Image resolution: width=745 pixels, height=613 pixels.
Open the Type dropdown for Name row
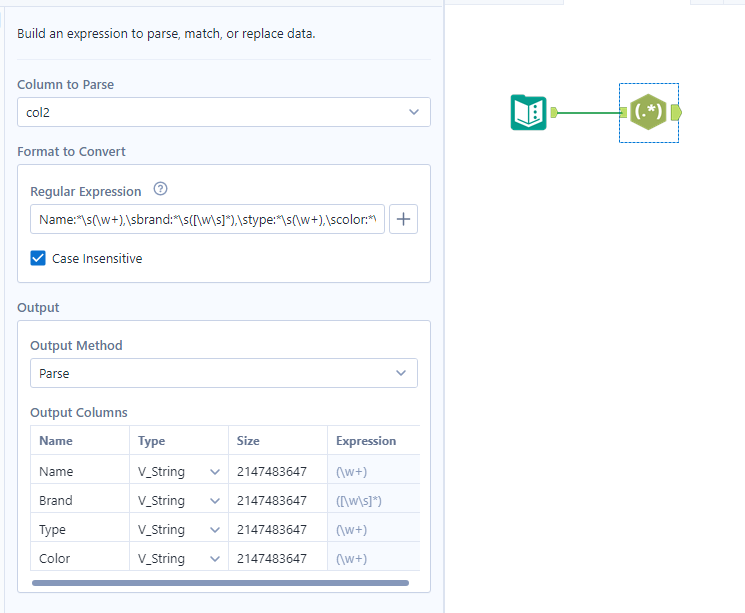tap(214, 471)
